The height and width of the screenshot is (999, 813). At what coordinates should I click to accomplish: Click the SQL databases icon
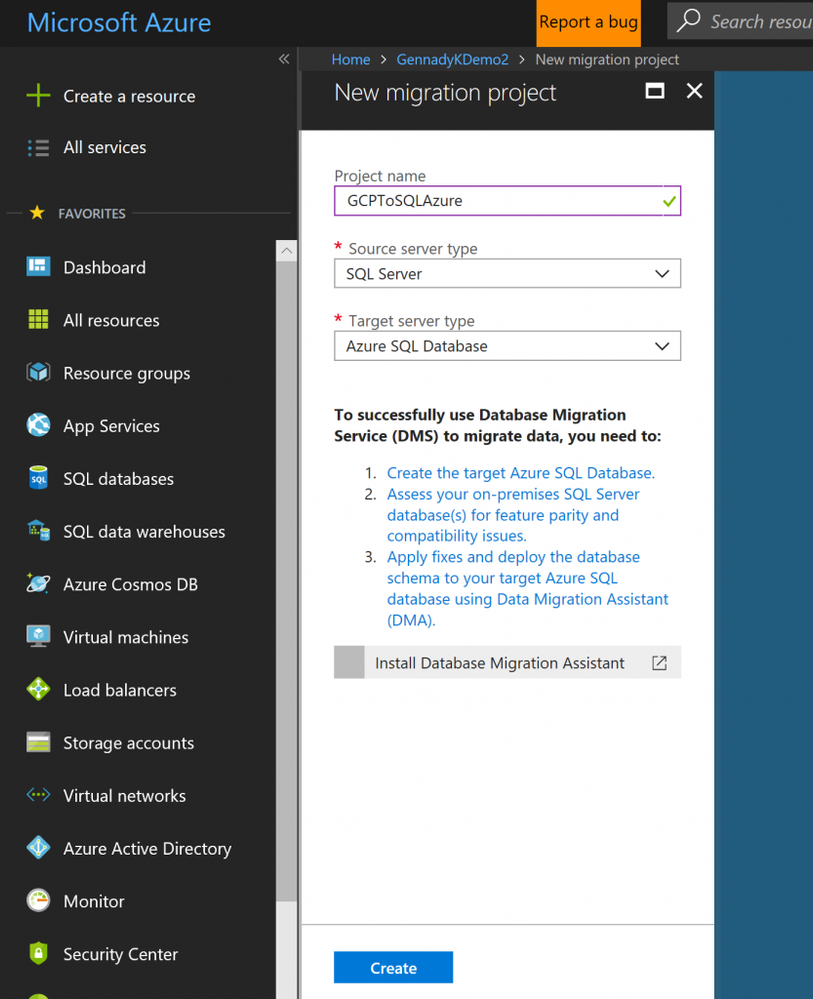click(38, 478)
